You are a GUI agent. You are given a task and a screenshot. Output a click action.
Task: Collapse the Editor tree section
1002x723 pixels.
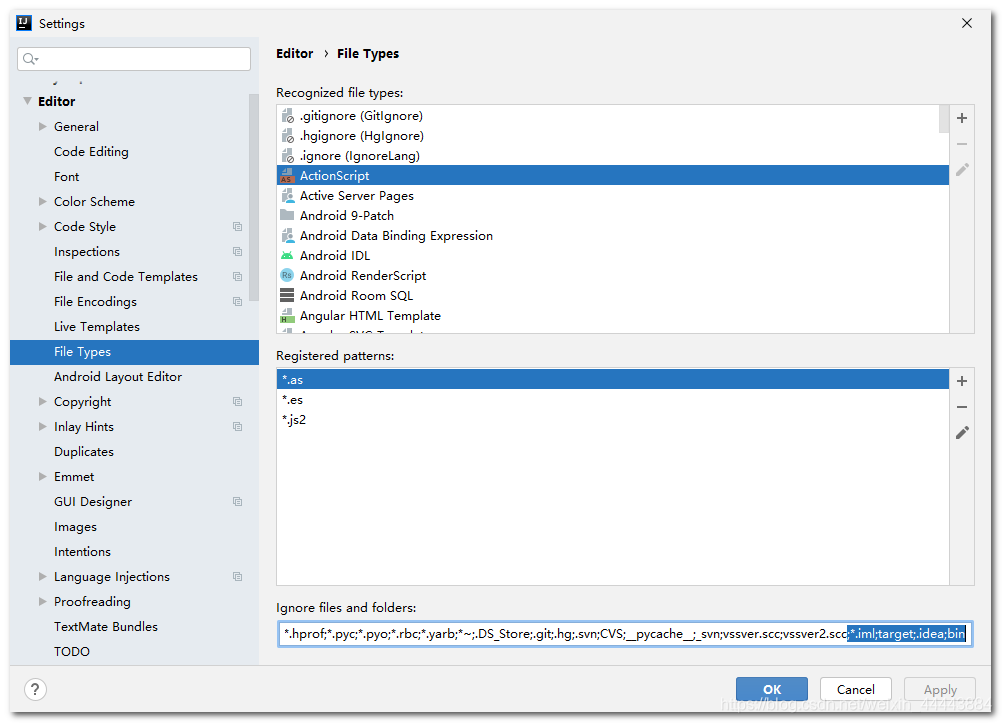point(27,101)
